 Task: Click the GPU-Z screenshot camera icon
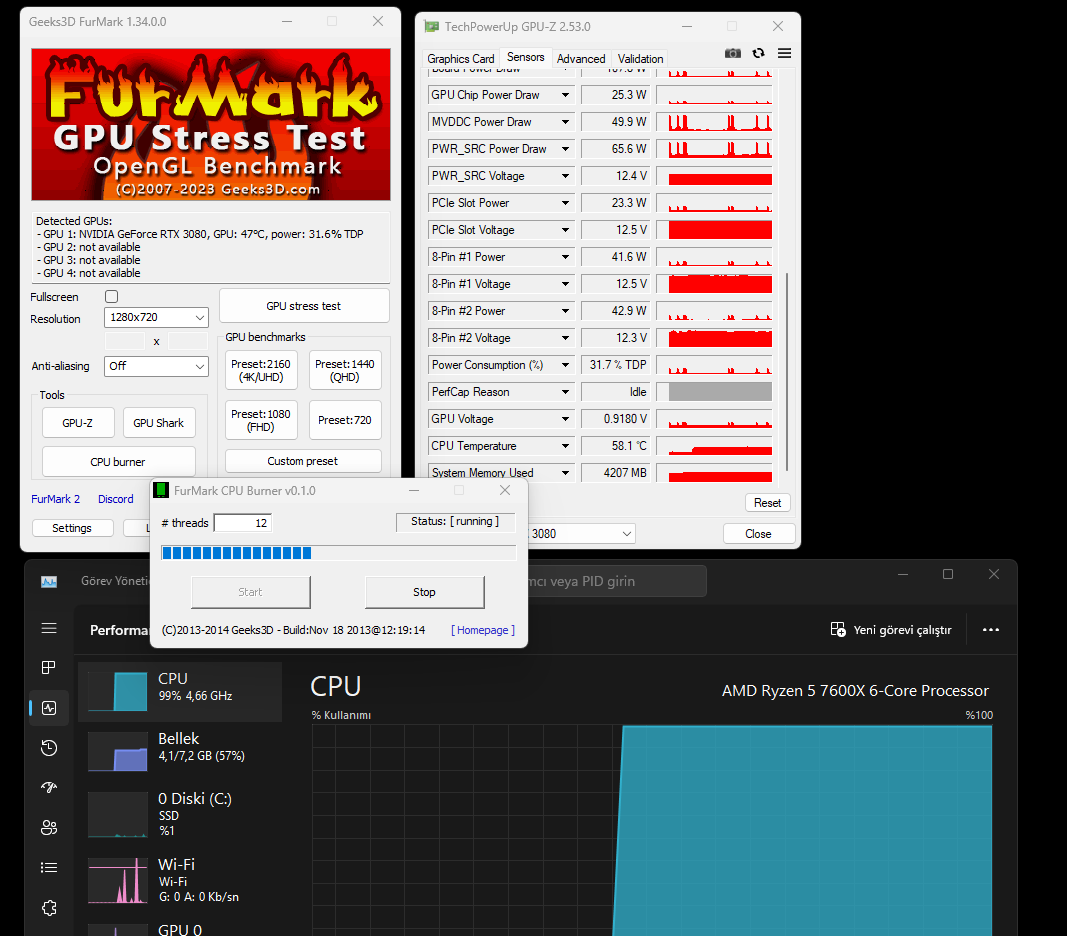click(x=732, y=53)
